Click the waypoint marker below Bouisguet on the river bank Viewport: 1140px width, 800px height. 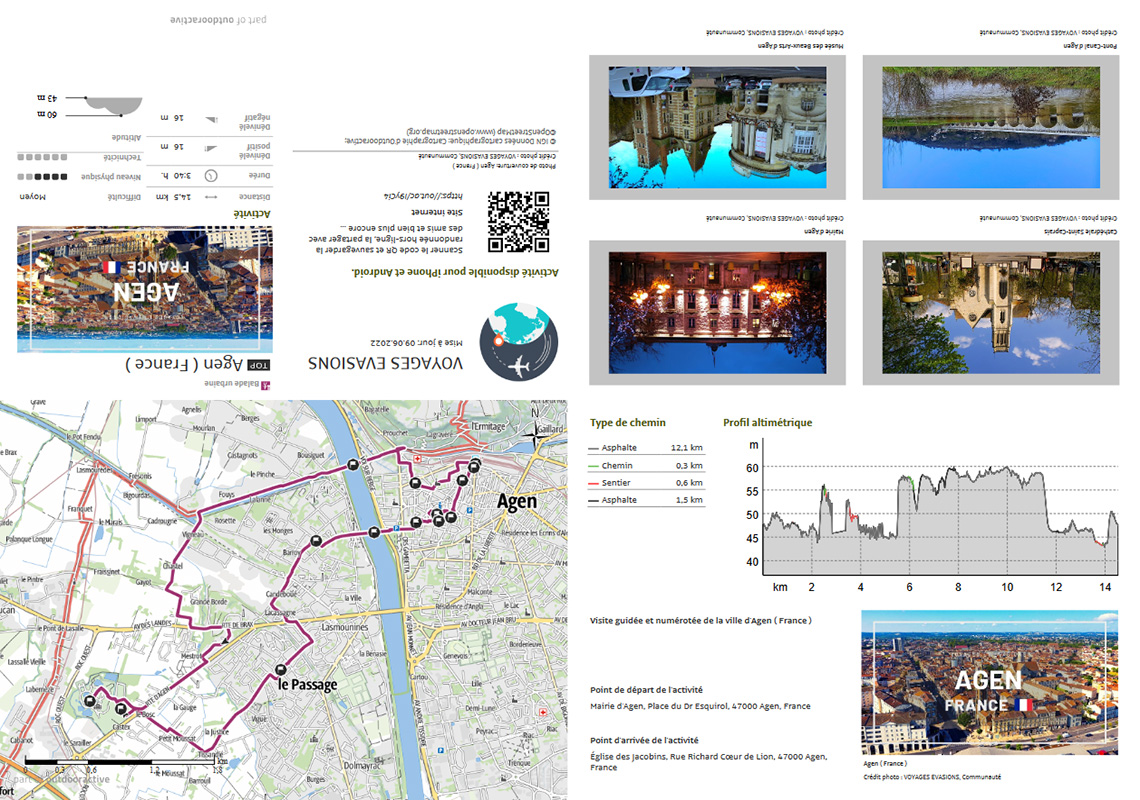click(x=353, y=465)
